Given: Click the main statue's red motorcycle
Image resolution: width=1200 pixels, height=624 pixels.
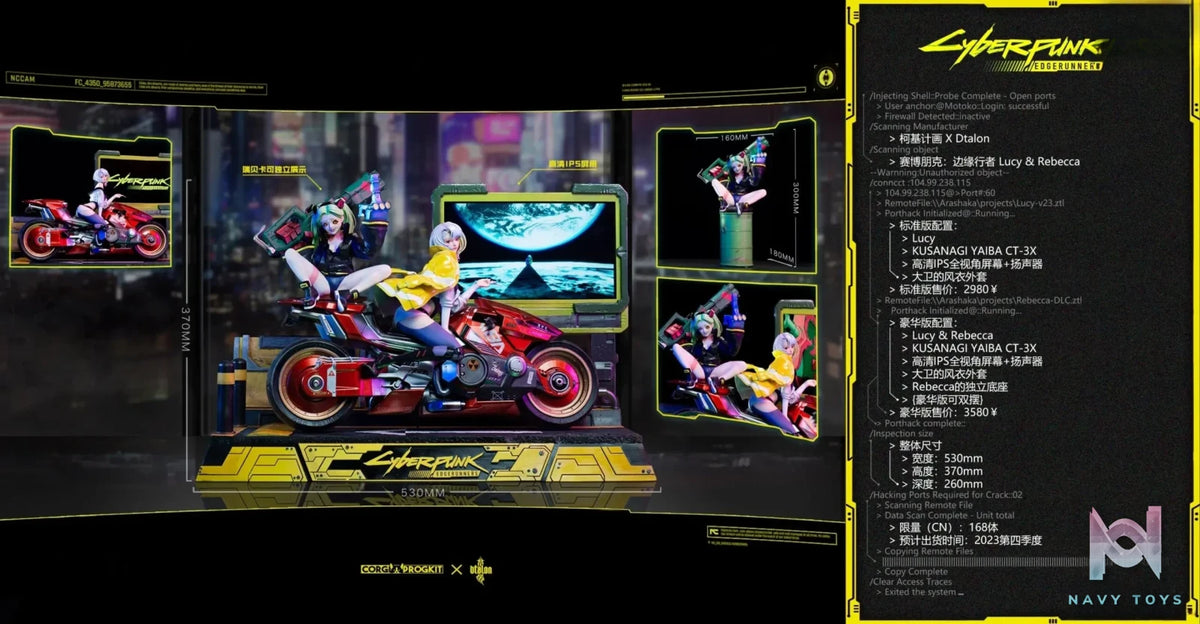Looking at the screenshot, I should click(x=432, y=365).
